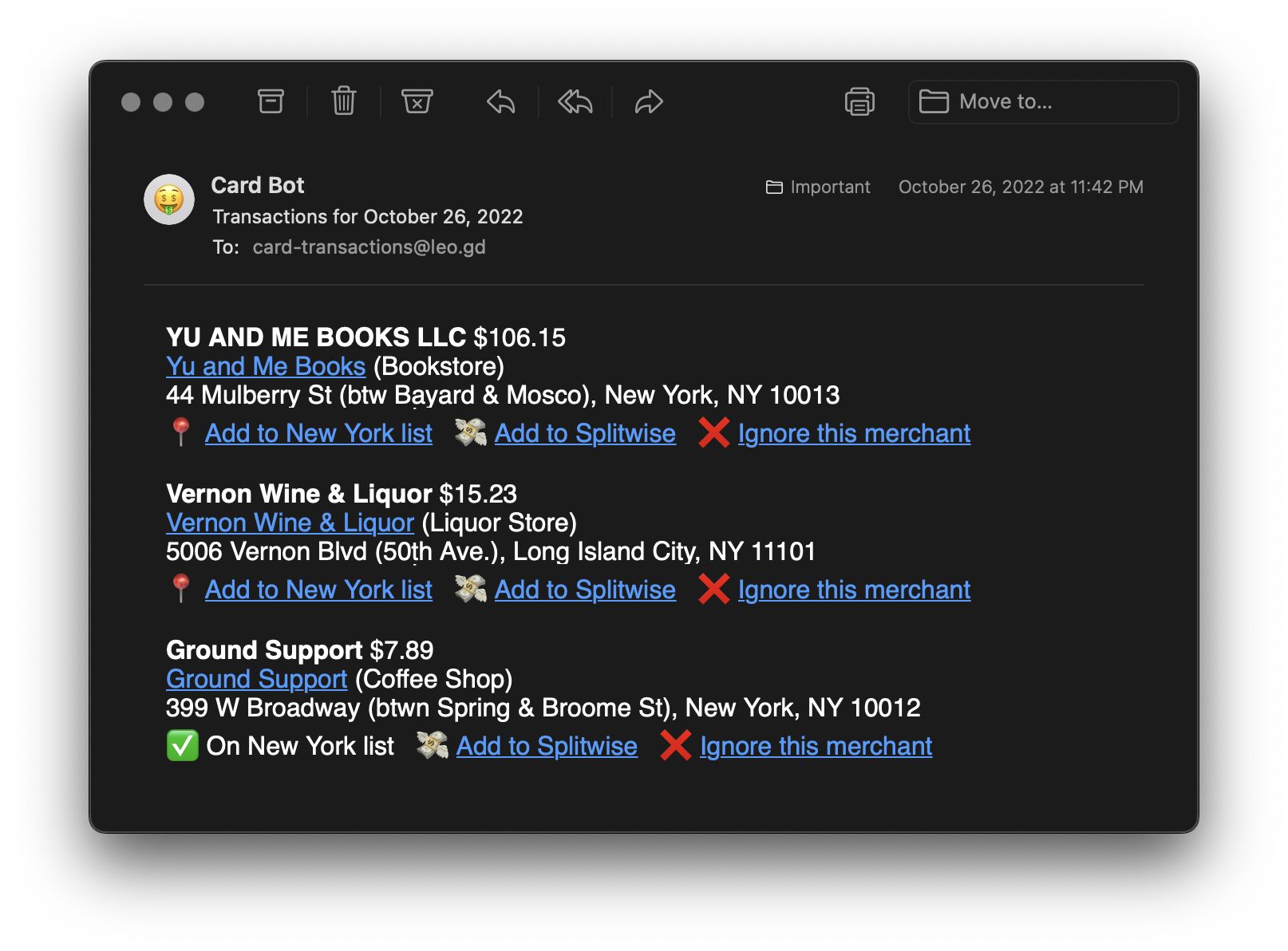Screen dimensions: 1288x951
Task: Ignore the Ground Support merchant
Action: [x=816, y=746]
